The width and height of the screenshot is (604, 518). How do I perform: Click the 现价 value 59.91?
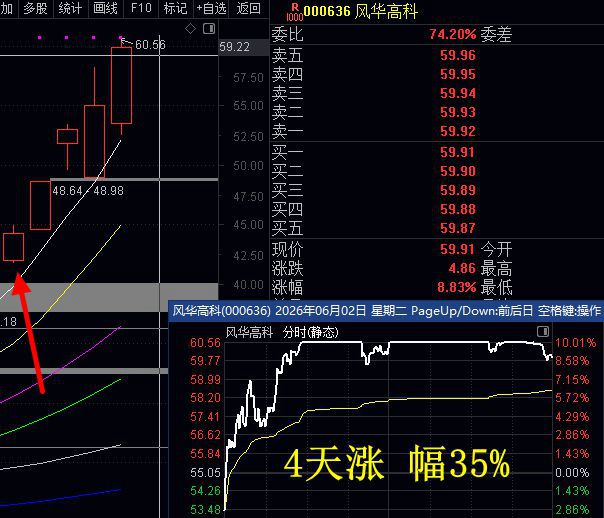(x=457, y=249)
